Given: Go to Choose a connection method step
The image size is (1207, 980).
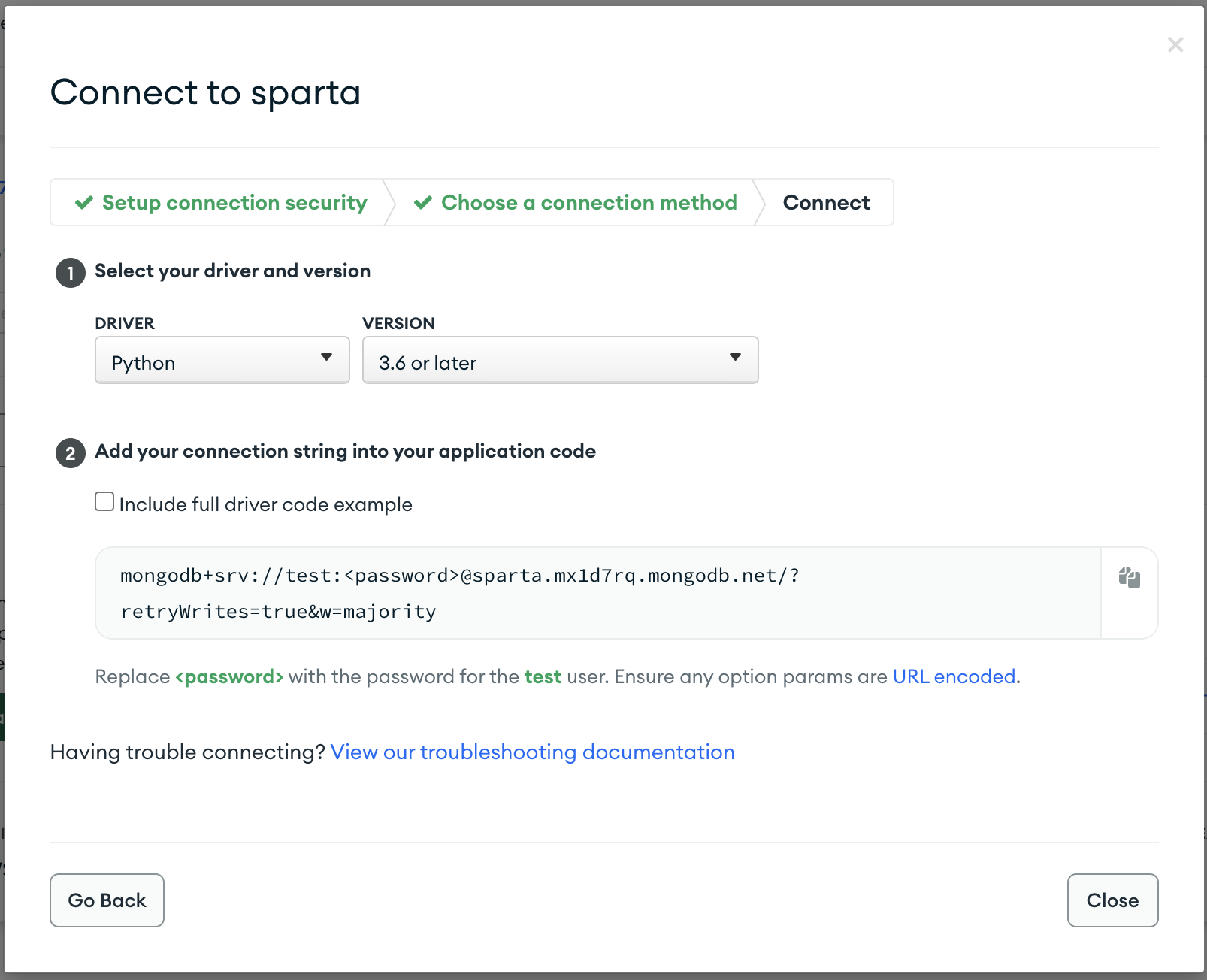Looking at the screenshot, I should (576, 203).
